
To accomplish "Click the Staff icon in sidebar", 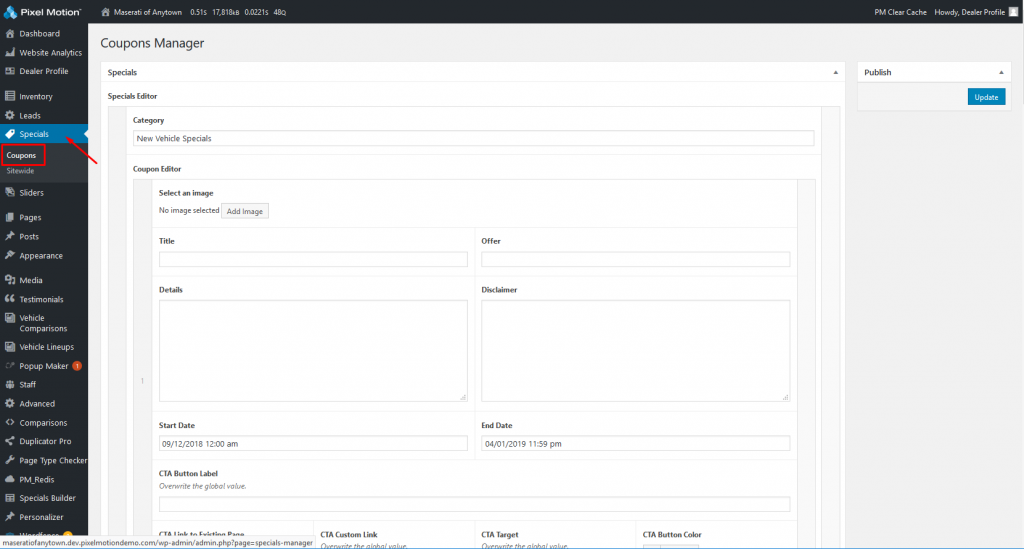I will click(10, 384).
